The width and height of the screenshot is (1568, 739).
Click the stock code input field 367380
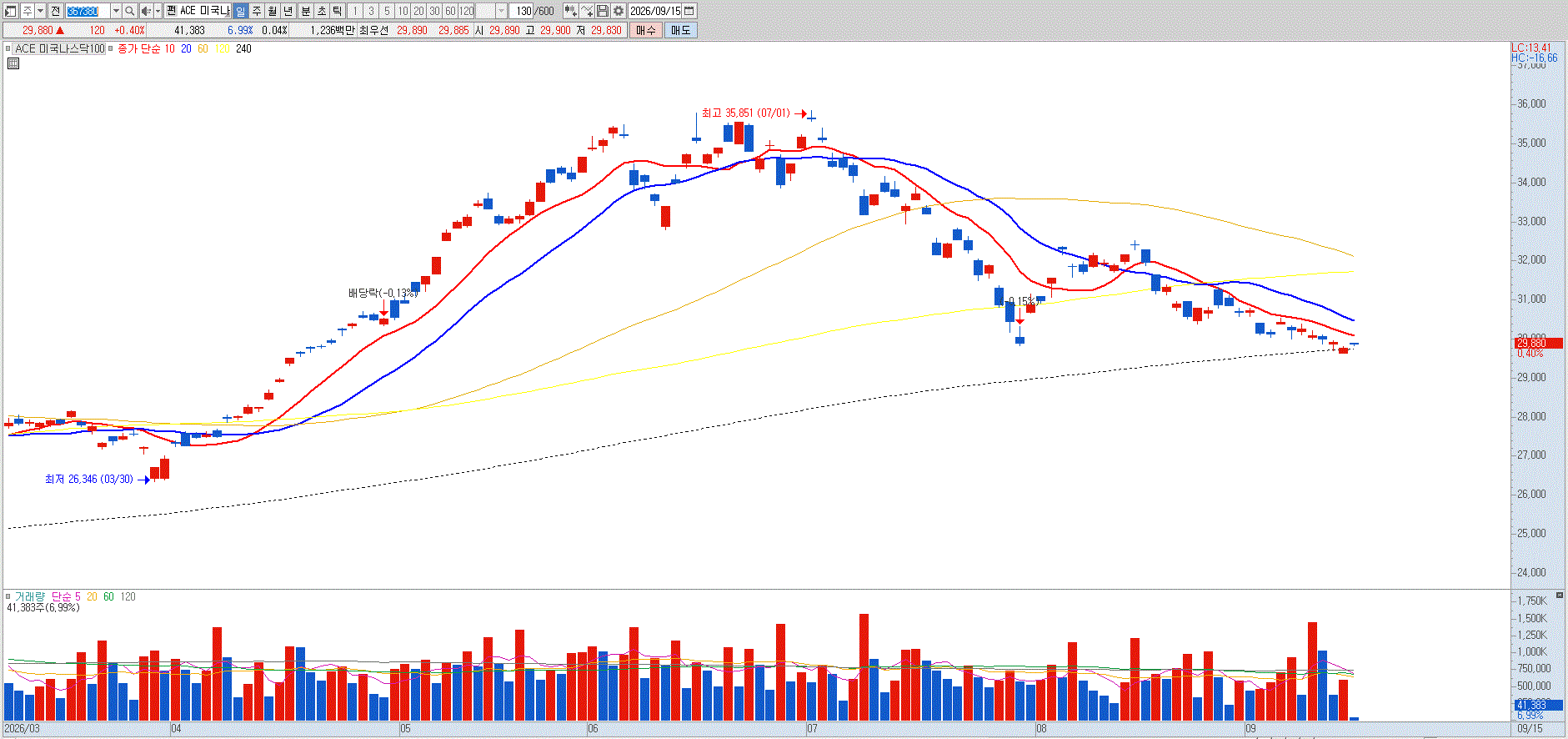pyautogui.click(x=88, y=11)
